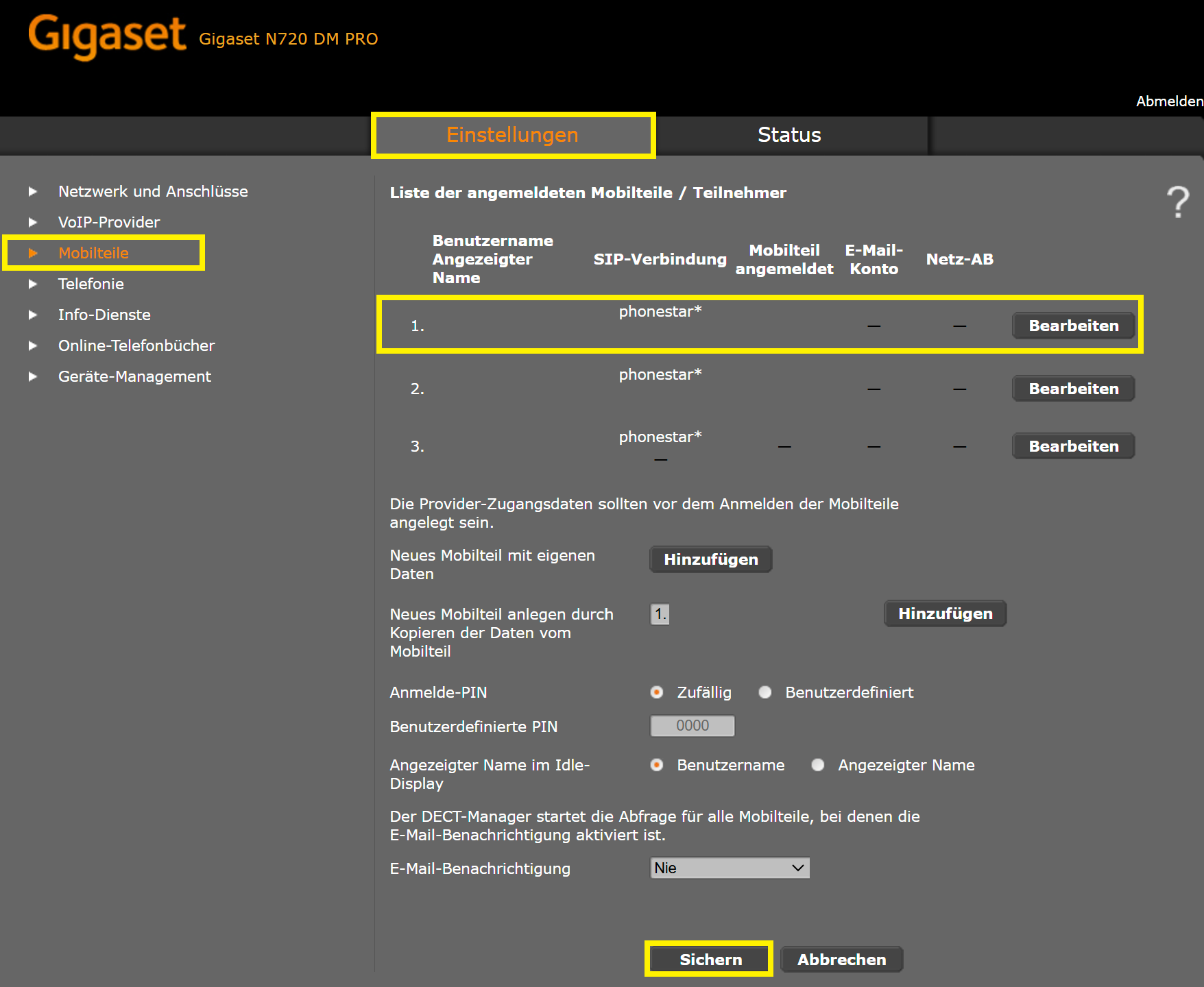Click the Netz-AB column header
Image resolution: width=1204 pixels, height=987 pixels.
pyautogui.click(x=960, y=259)
